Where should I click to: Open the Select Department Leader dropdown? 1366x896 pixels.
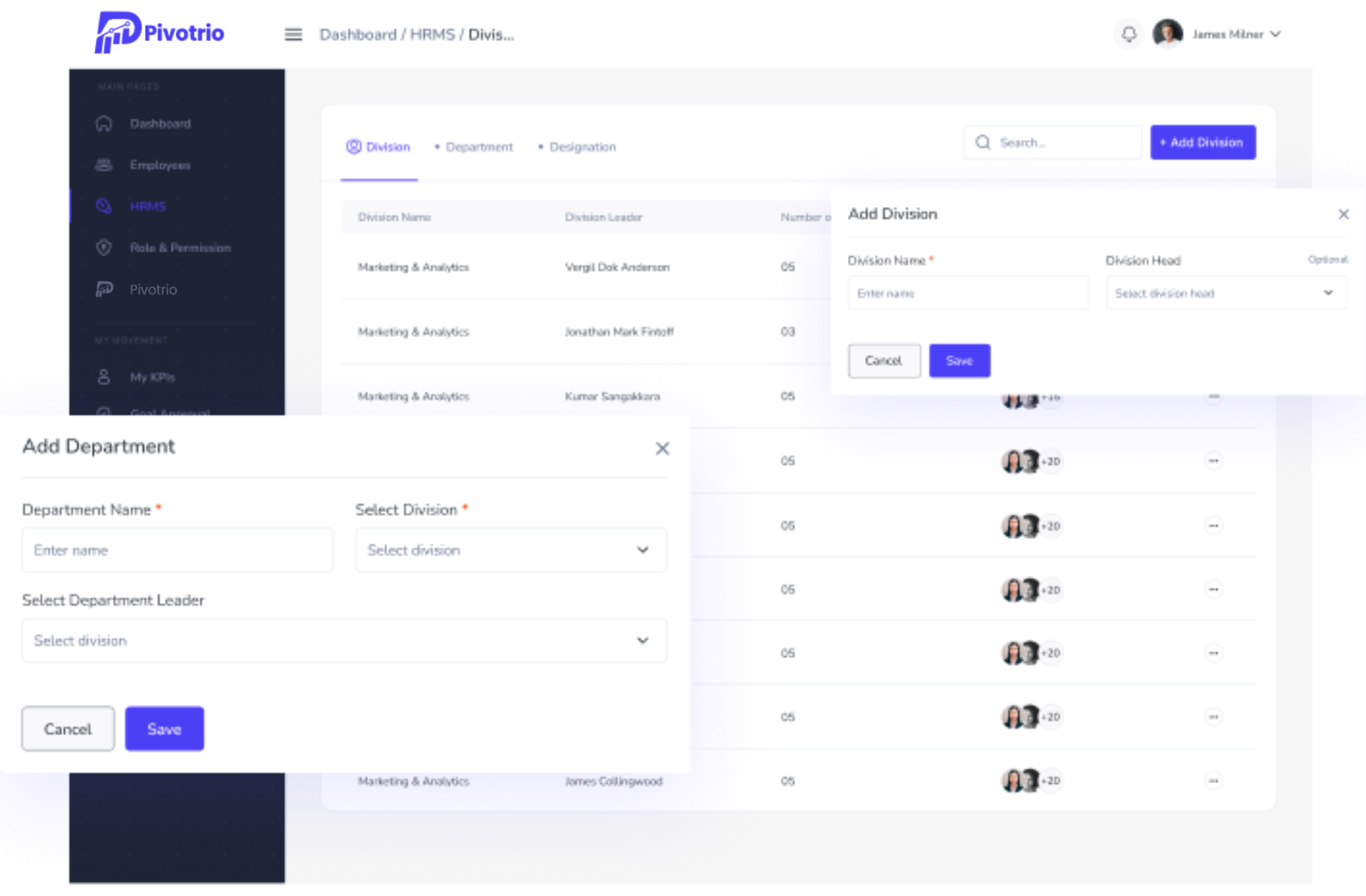[x=344, y=641]
